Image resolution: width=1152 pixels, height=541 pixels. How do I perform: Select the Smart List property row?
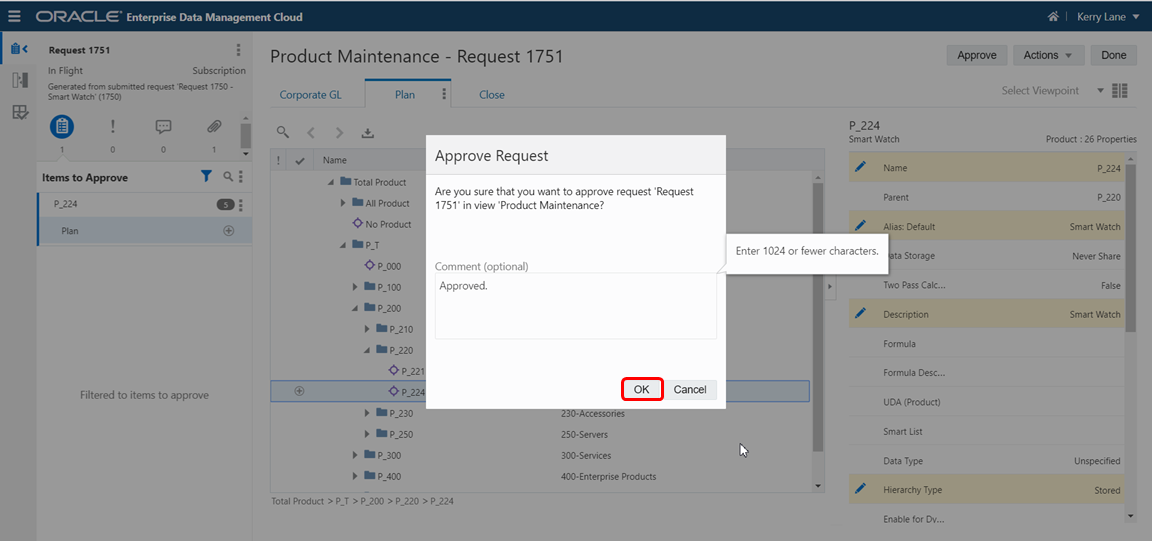click(987, 431)
